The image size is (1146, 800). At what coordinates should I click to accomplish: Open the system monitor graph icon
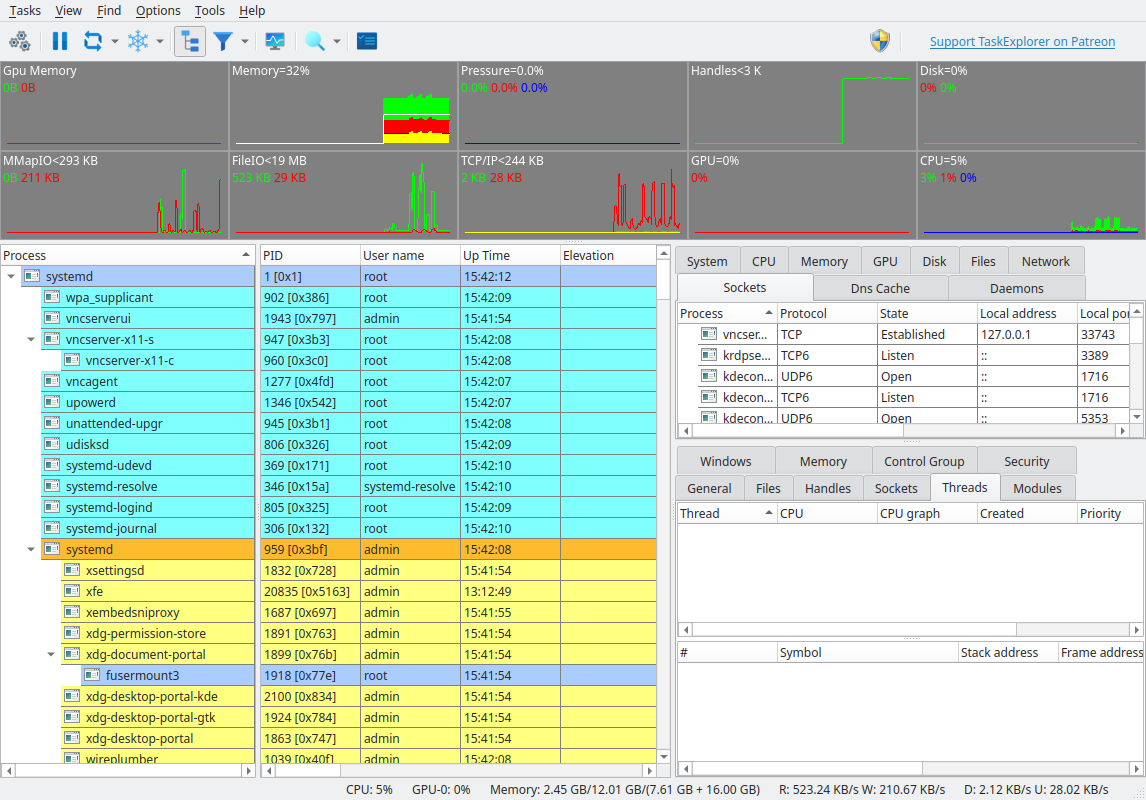coord(275,41)
